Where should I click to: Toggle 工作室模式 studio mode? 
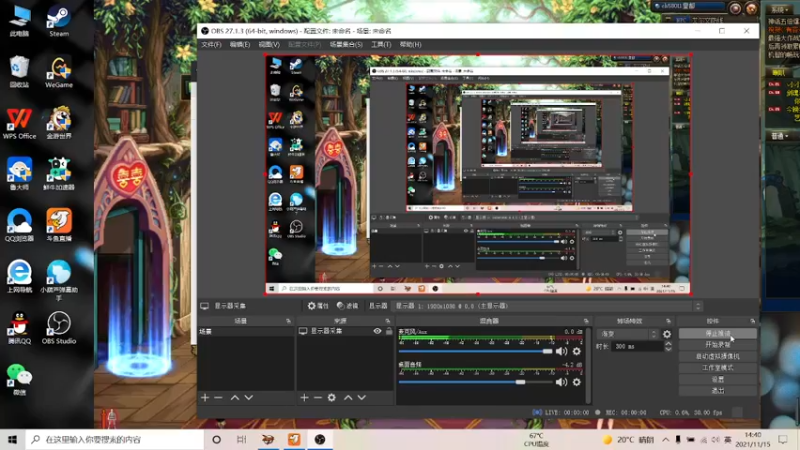(x=717, y=368)
